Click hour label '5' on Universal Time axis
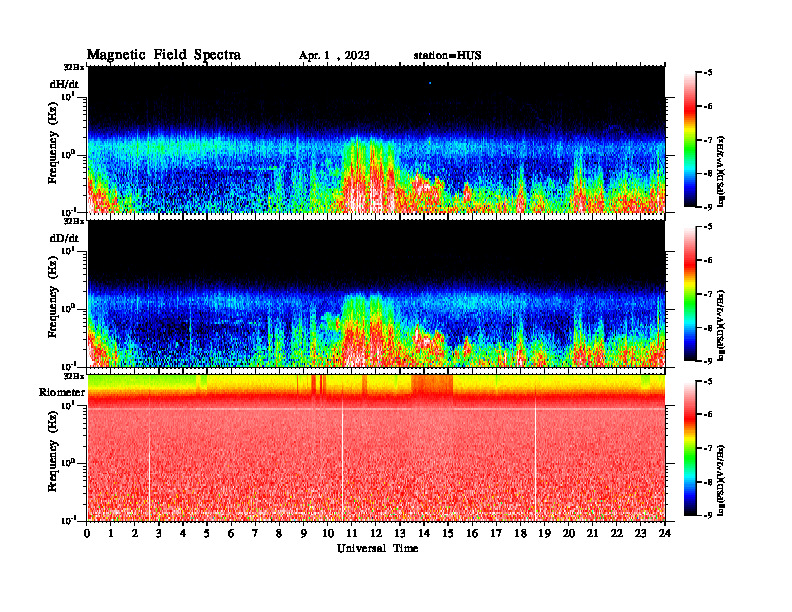Viewport: 792px width, 612px height. click(x=207, y=534)
